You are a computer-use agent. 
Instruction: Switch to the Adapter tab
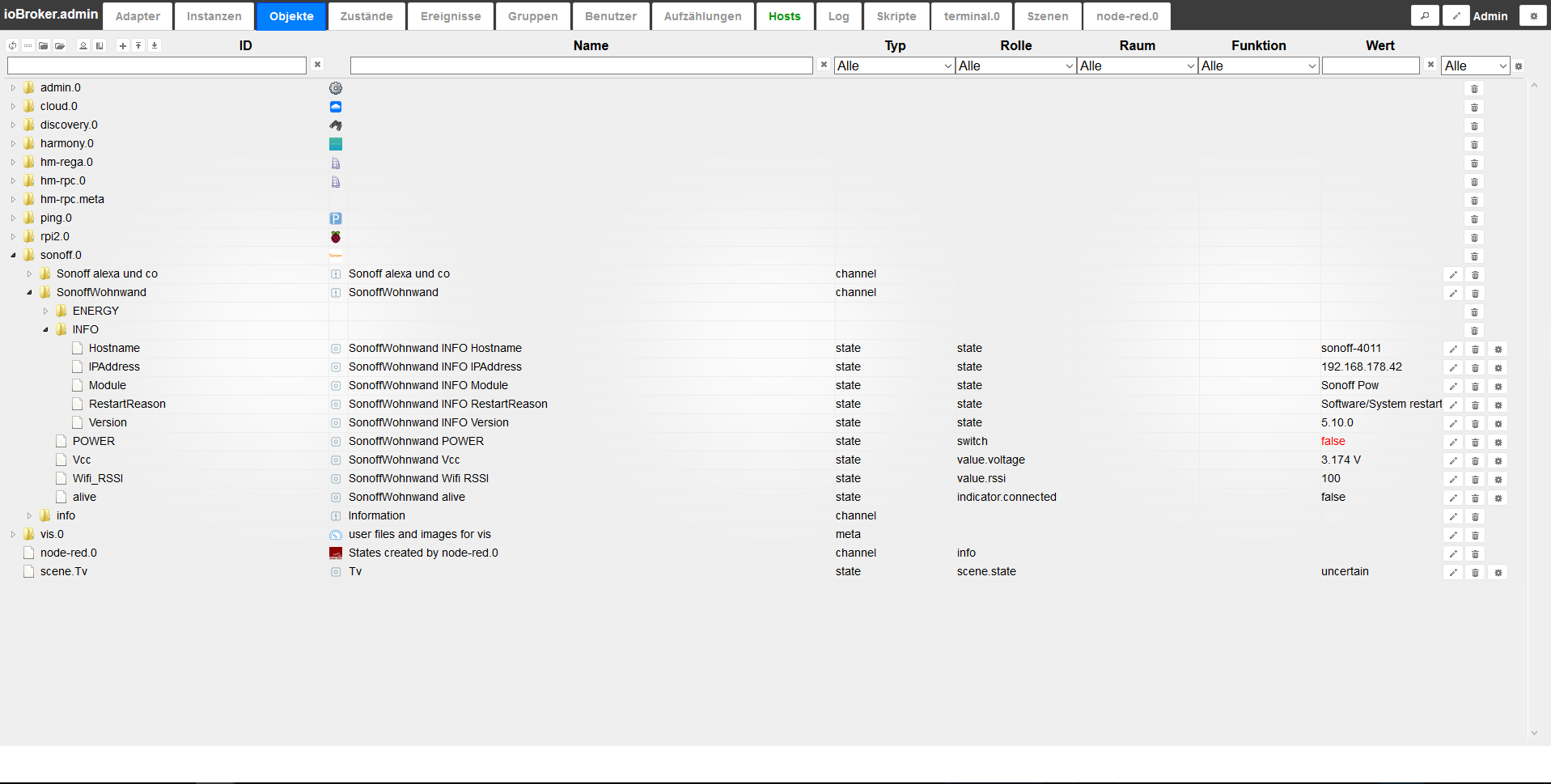(x=138, y=16)
